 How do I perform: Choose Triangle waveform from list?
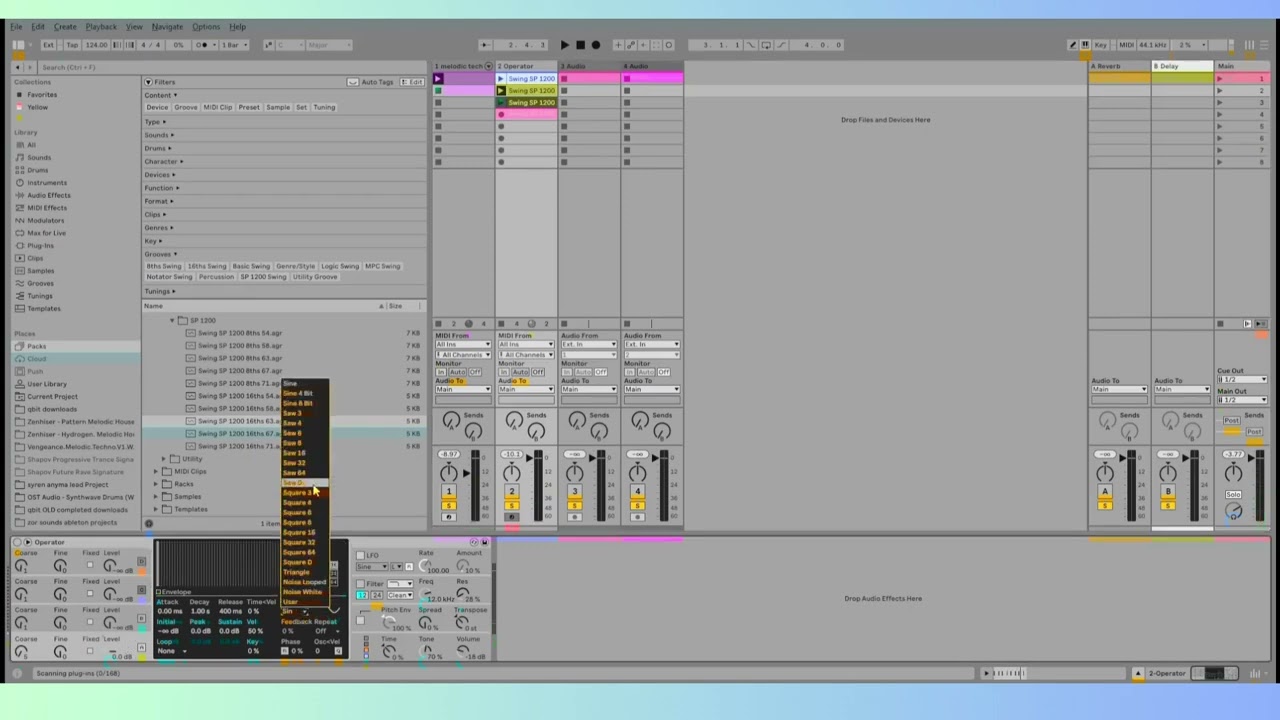click(x=297, y=572)
